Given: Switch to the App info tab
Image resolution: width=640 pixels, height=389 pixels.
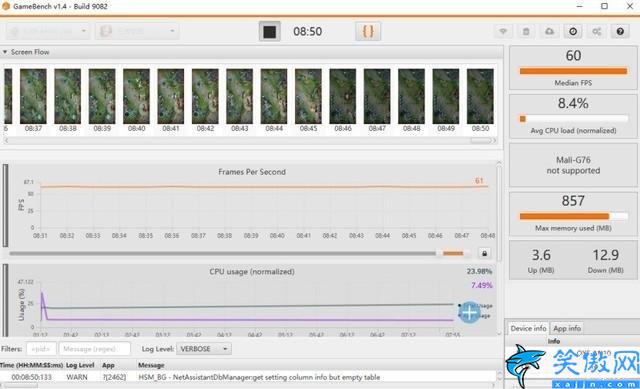Looking at the screenshot, I should click(x=567, y=328).
